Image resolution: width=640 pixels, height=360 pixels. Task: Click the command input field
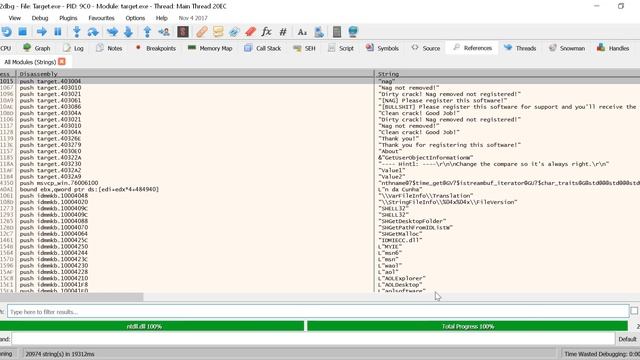pyautogui.click(x=313, y=339)
